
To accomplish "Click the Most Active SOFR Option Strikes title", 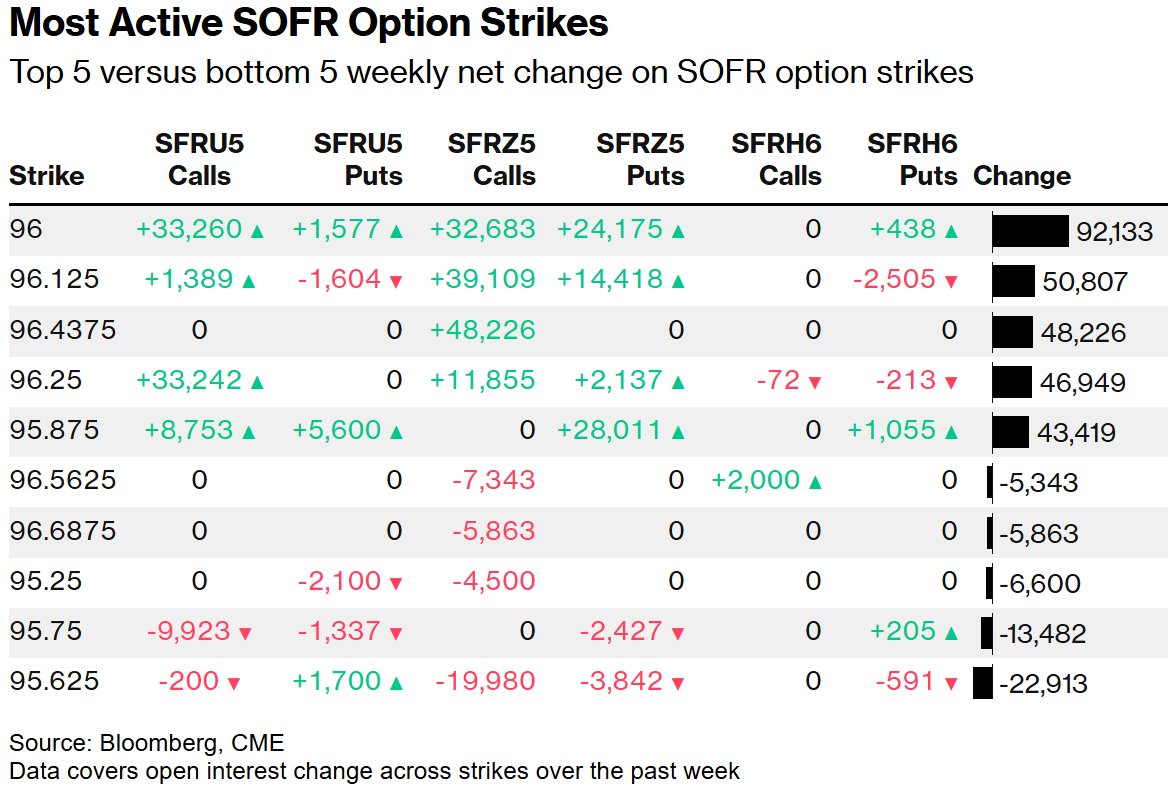I will 309,23.
